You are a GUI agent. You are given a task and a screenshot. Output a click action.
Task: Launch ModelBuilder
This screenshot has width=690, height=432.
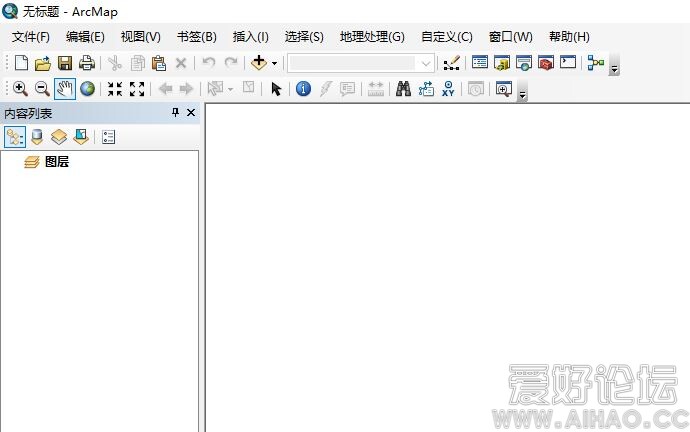click(x=595, y=63)
